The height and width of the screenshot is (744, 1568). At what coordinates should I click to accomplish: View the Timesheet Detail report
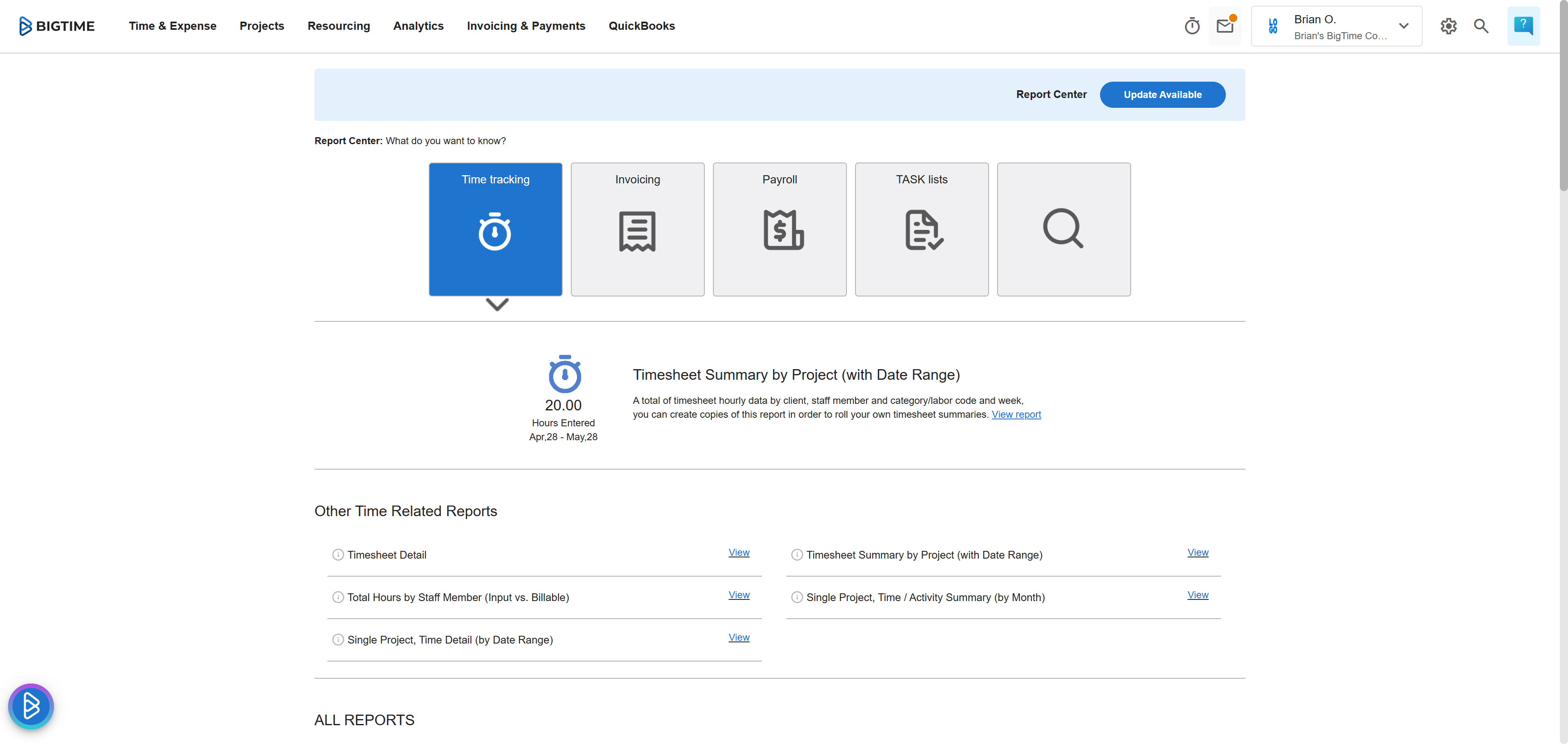739,552
